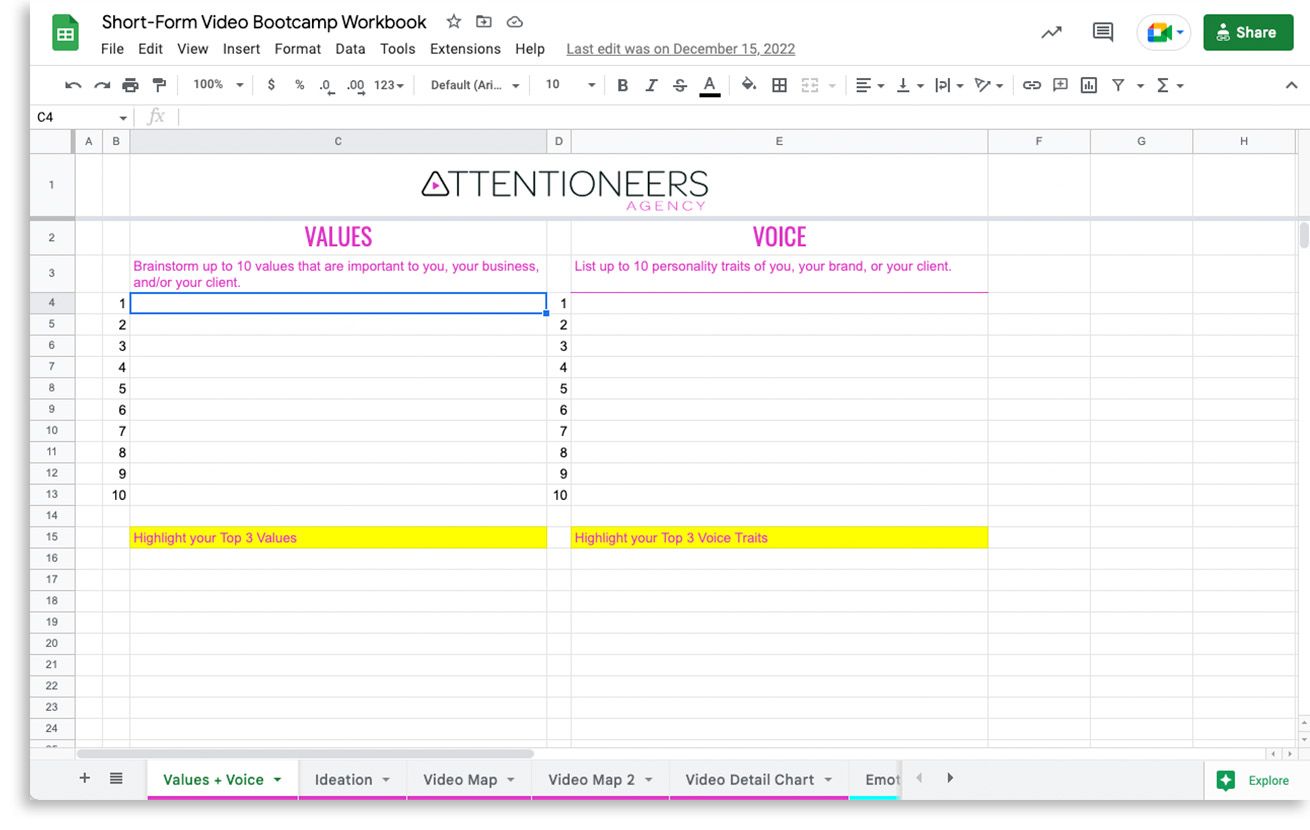Open the Functions sigma menu
This screenshot has height=830, width=1310.
pos(1169,86)
